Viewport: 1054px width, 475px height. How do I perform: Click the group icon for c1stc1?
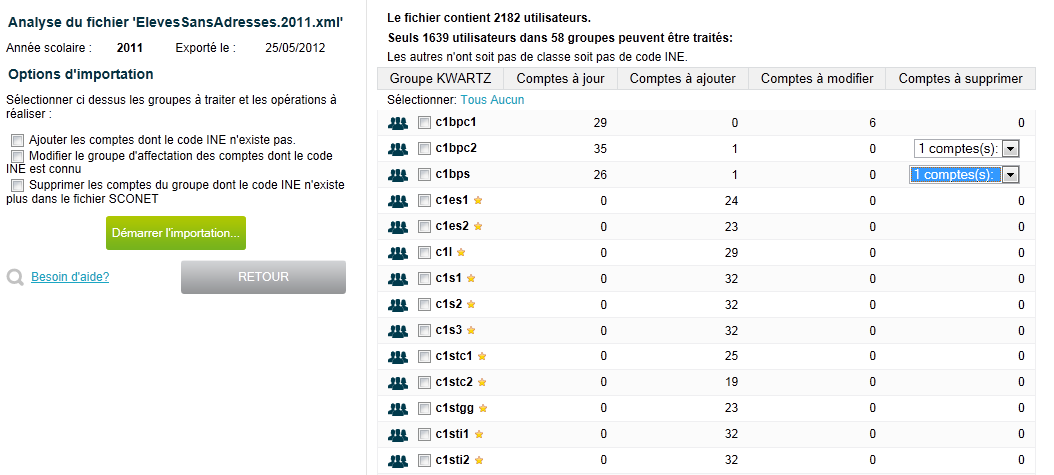[x=398, y=356]
